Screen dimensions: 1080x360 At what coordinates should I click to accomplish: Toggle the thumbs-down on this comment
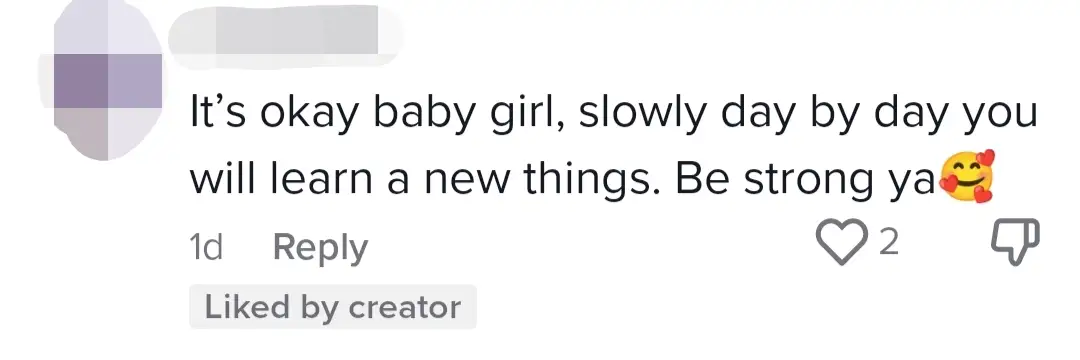1015,242
